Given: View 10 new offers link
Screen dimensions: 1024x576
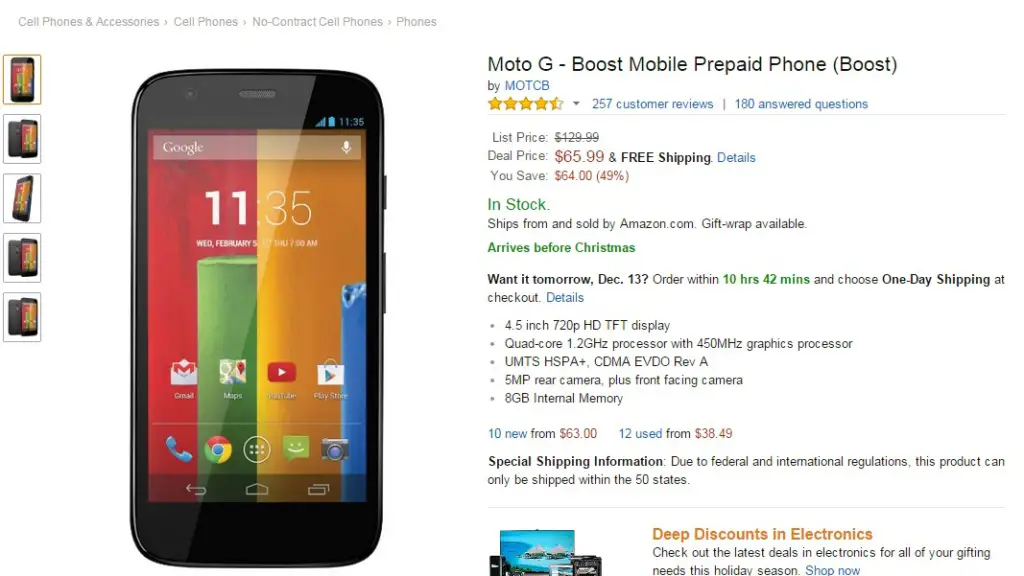Looking at the screenshot, I should tap(507, 433).
